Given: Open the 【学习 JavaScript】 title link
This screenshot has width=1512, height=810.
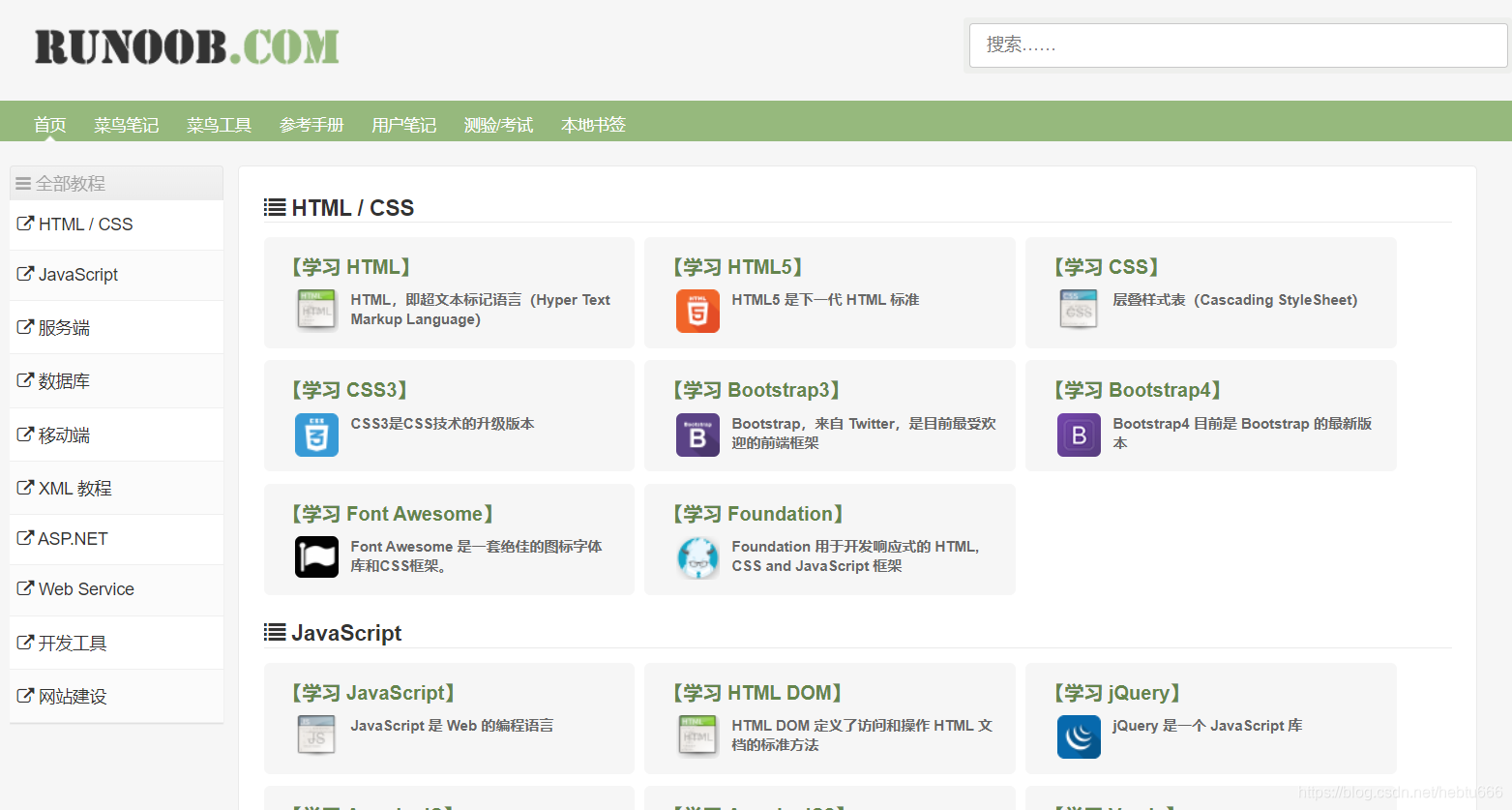Looking at the screenshot, I should (373, 693).
